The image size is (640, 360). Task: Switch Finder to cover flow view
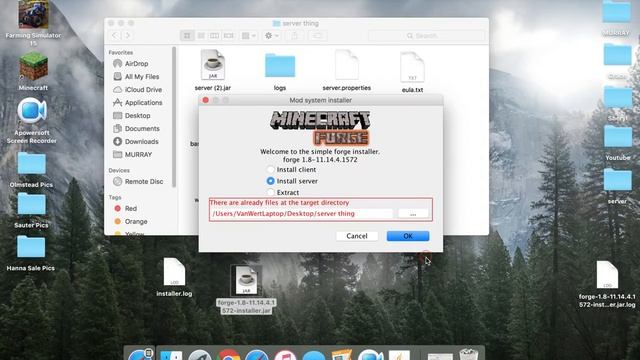click(x=229, y=36)
